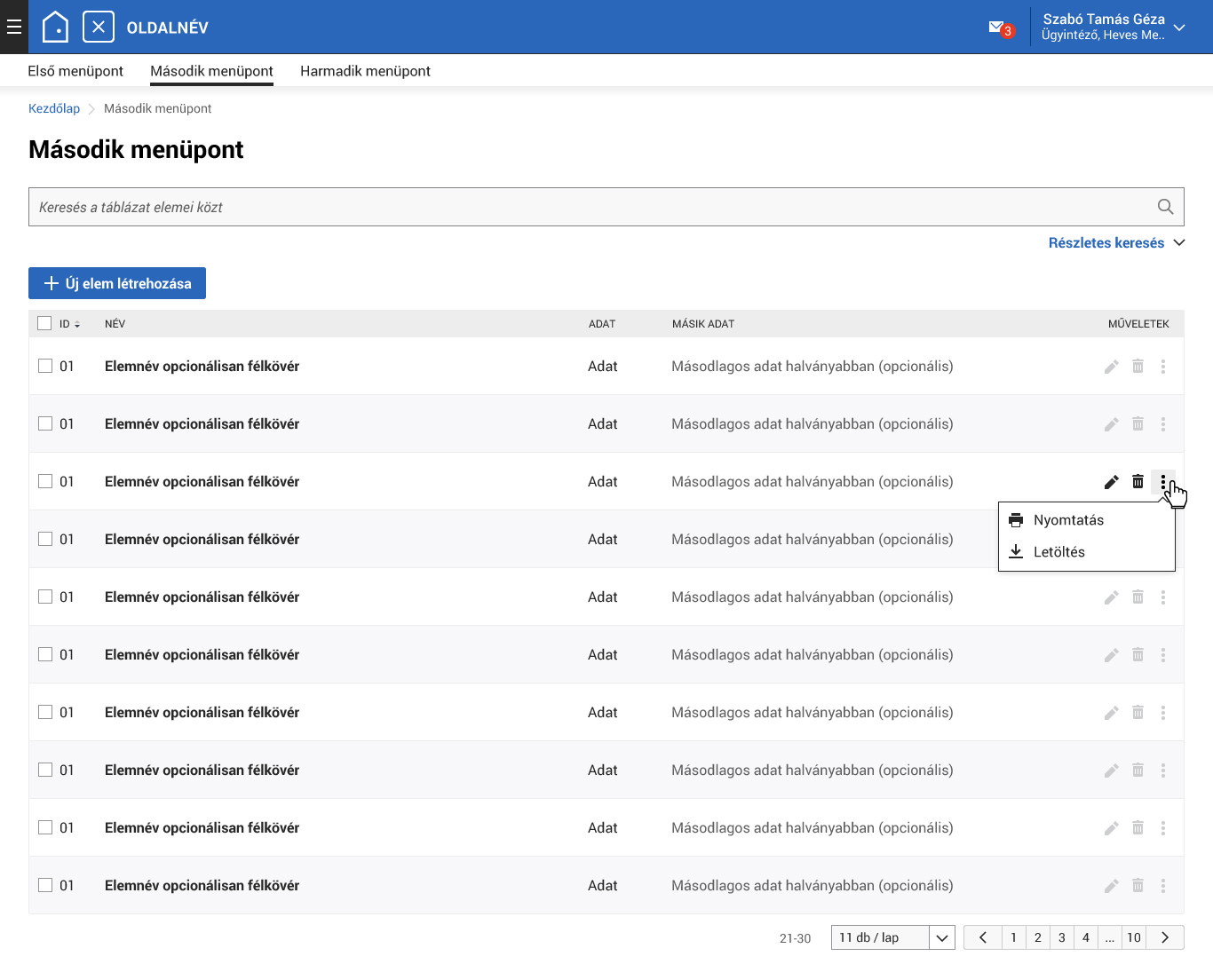This screenshot has width=1213, height=980.
Task: Choose Nyomtatás from the popup menu
Action: tap(1087, 520)
